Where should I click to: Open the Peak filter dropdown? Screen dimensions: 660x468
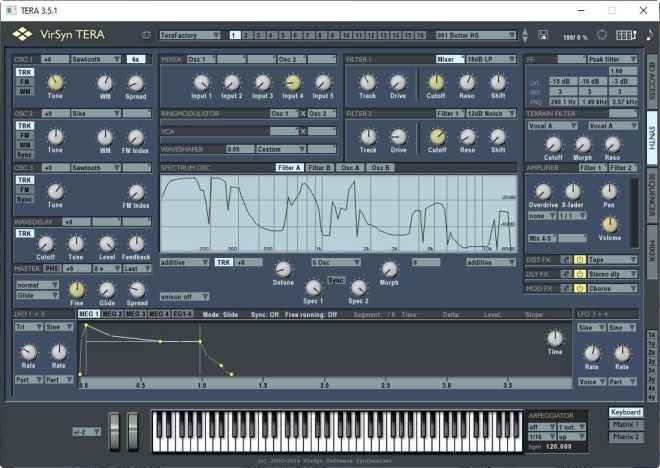612,59
